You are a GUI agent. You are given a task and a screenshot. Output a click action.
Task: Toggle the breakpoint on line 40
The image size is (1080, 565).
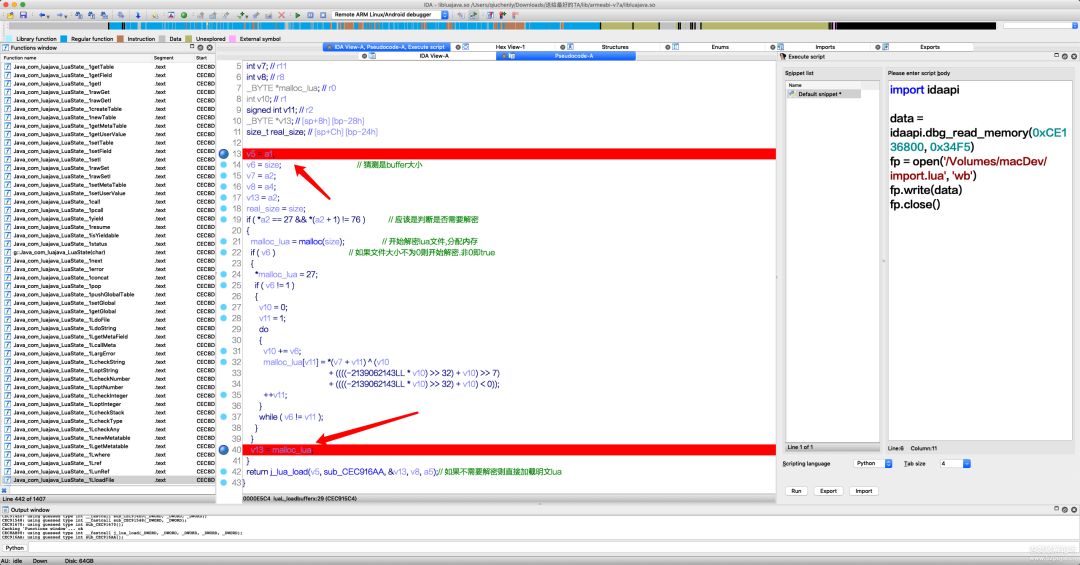pyautogui.click(x=224, y=450)
